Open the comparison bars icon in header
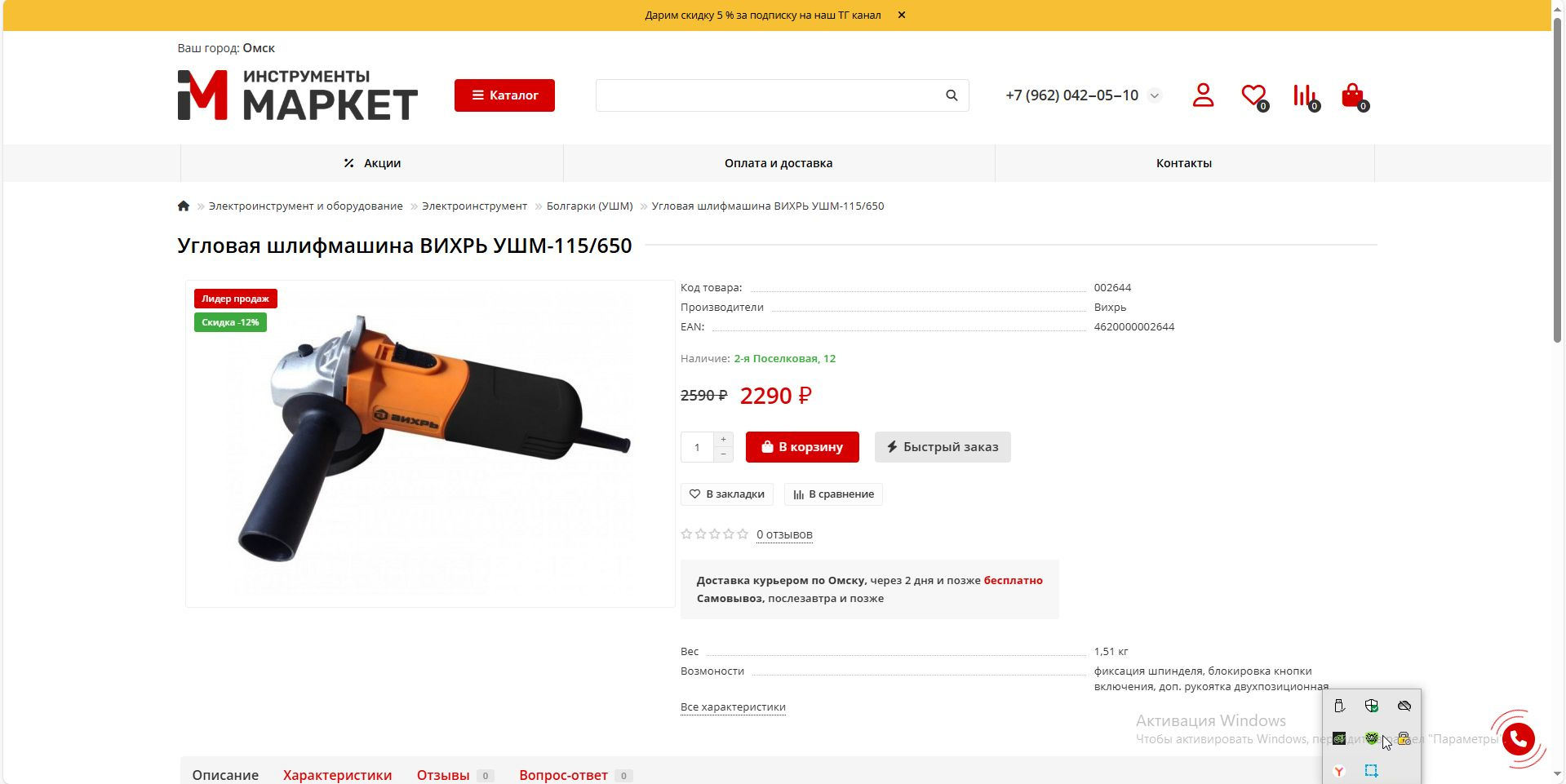The image size is (1566, 784). 1306,96
